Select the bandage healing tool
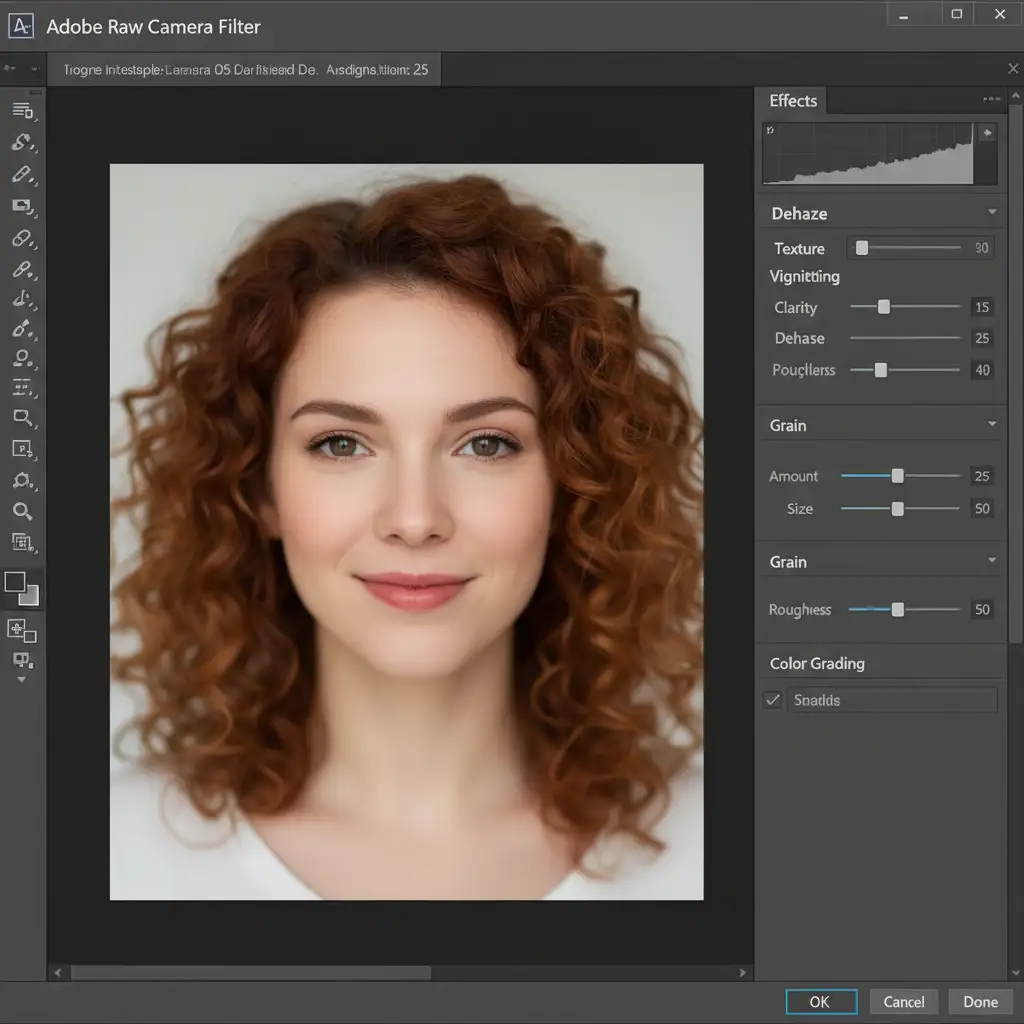 pyautogui.click(x=22, y=239)
